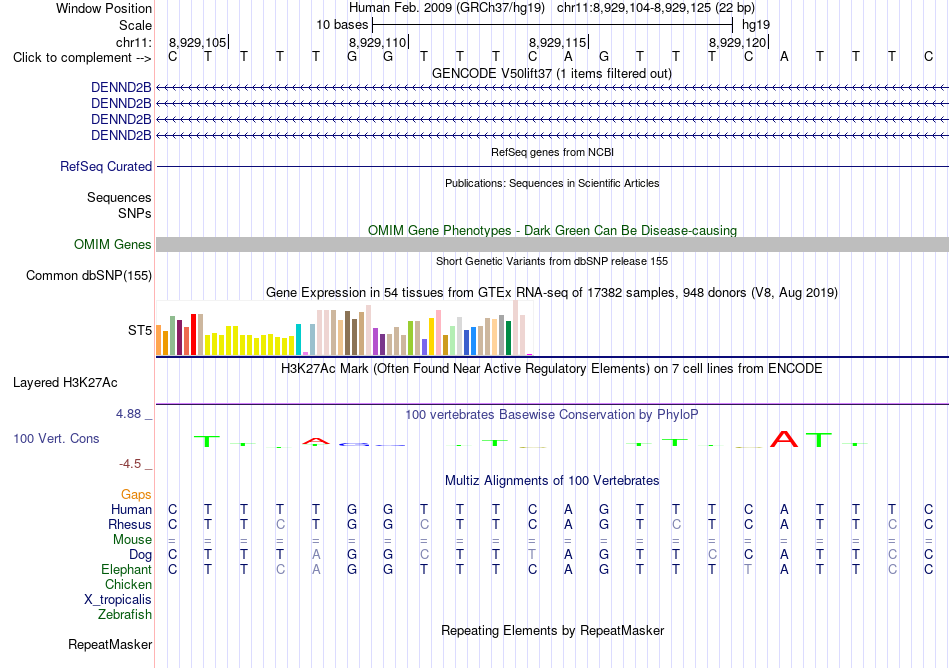Click the light-gray A in Dog row
The height and width of the screenshot is (668, 950).
click(316, 554)
